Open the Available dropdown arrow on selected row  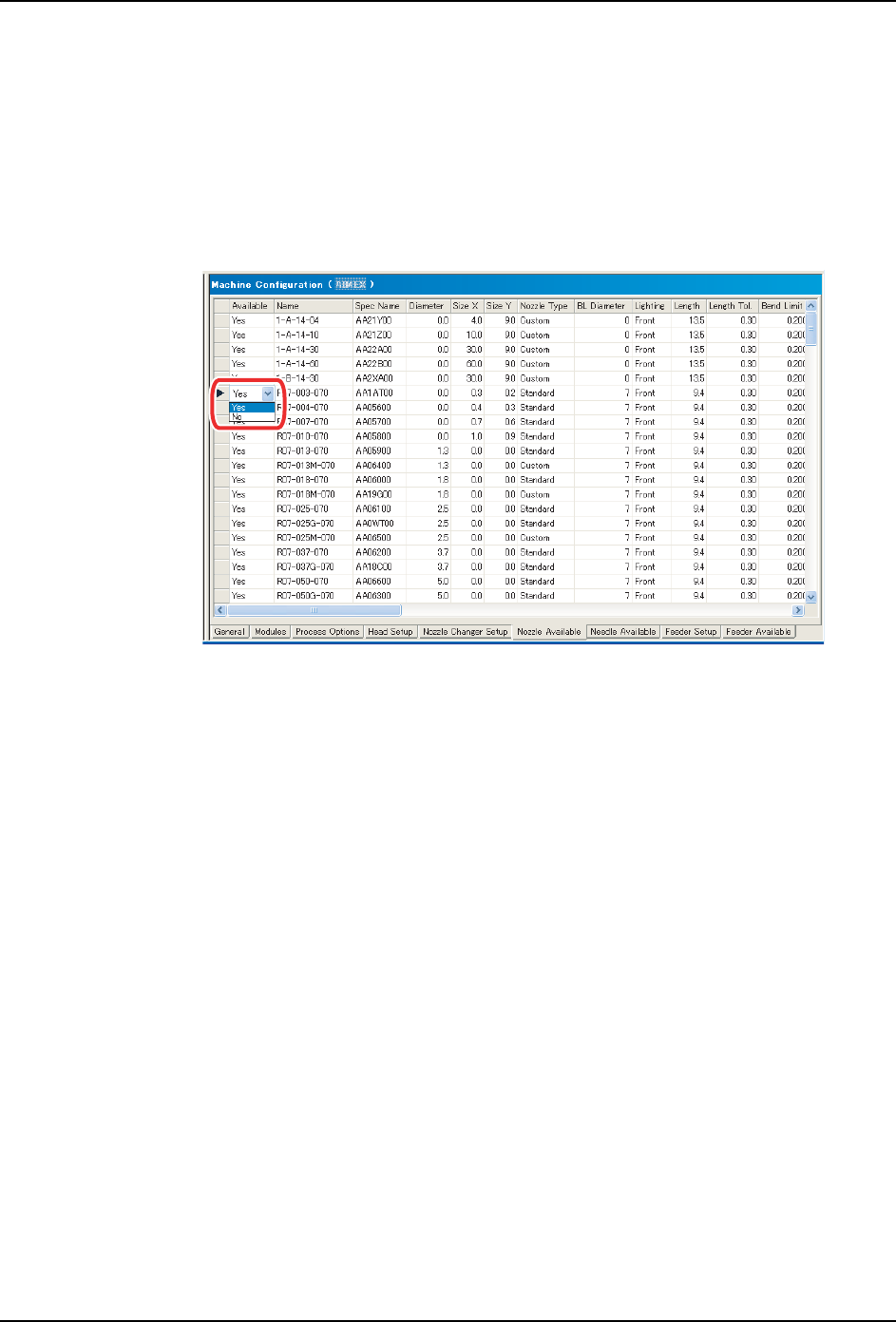coord(268,393)
